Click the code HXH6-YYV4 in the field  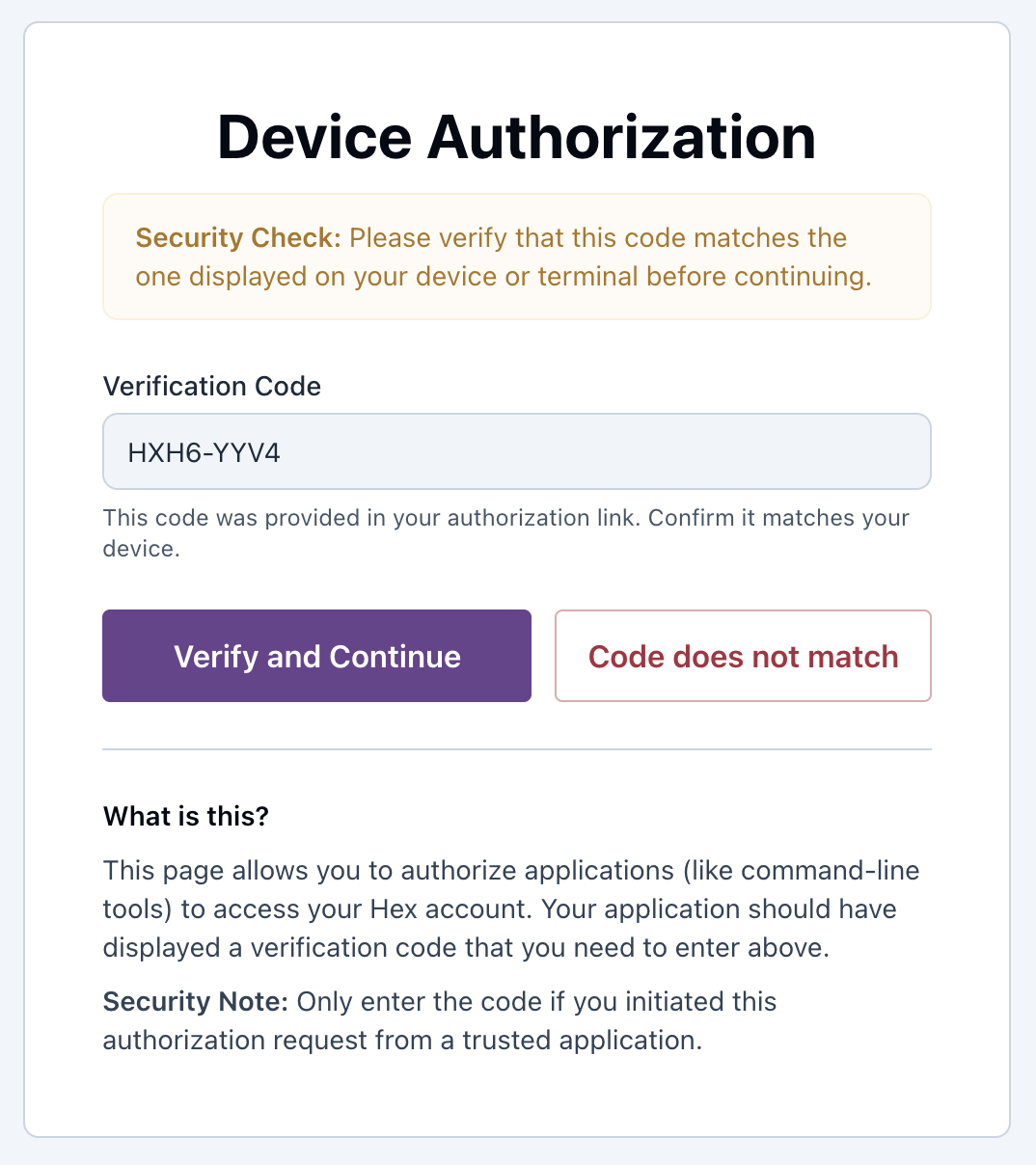[204, 451]
